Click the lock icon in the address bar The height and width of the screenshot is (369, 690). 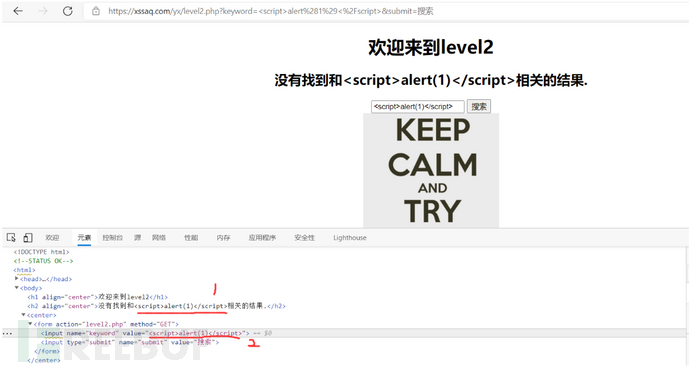coord(96,11)
